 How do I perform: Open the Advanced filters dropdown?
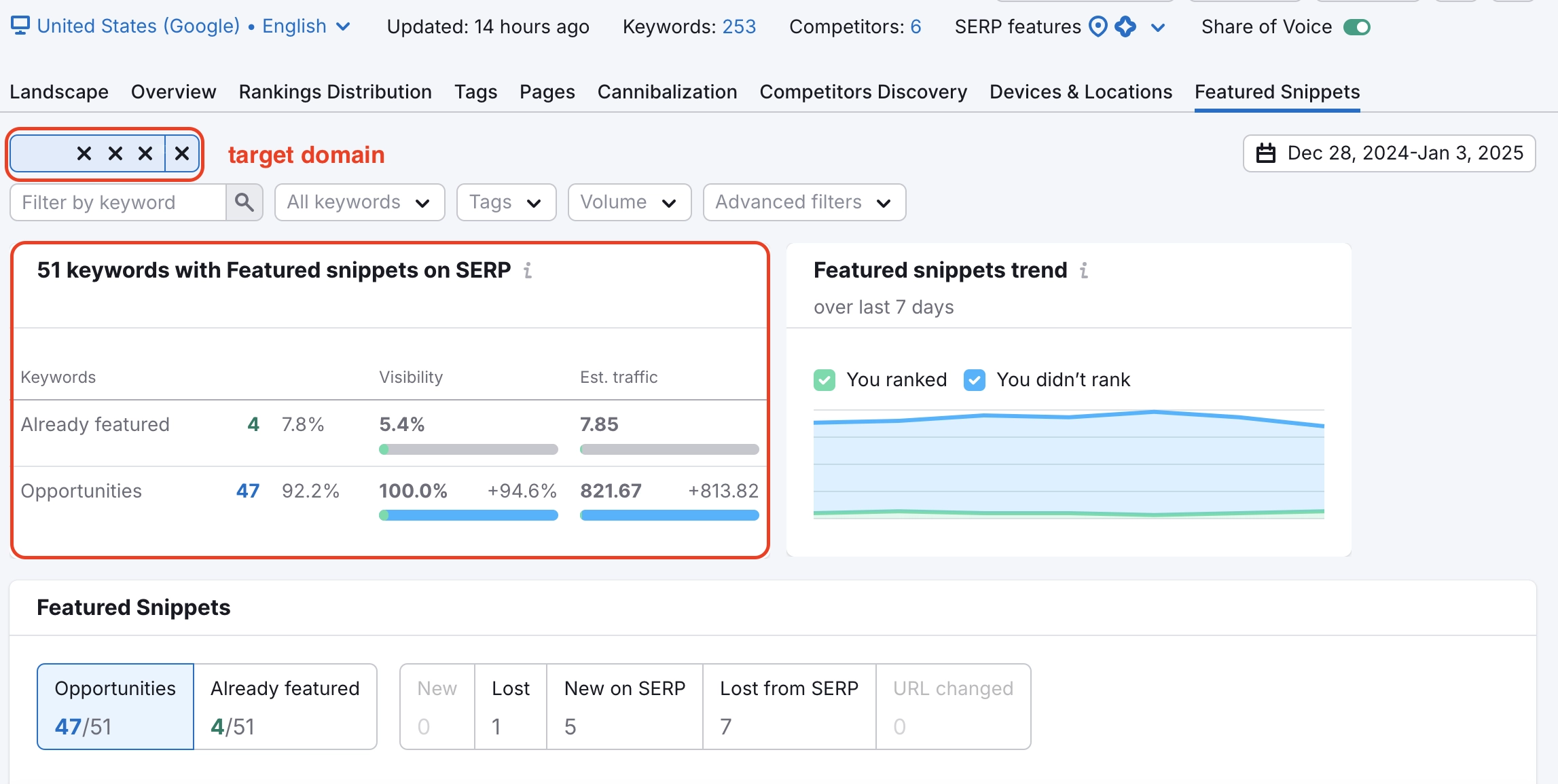[x=804, y=202]
